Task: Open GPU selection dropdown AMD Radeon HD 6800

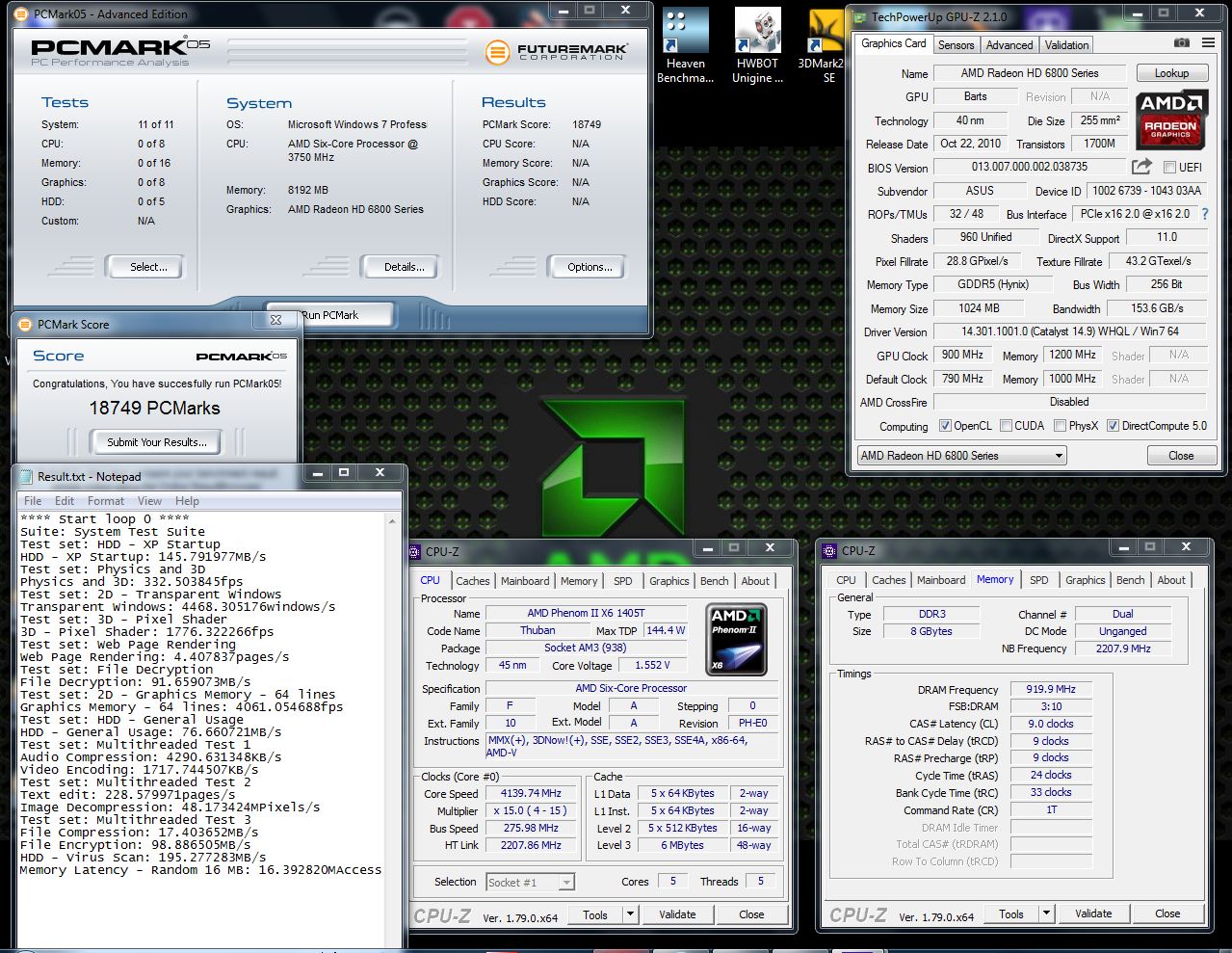Action: click(961, 456)
